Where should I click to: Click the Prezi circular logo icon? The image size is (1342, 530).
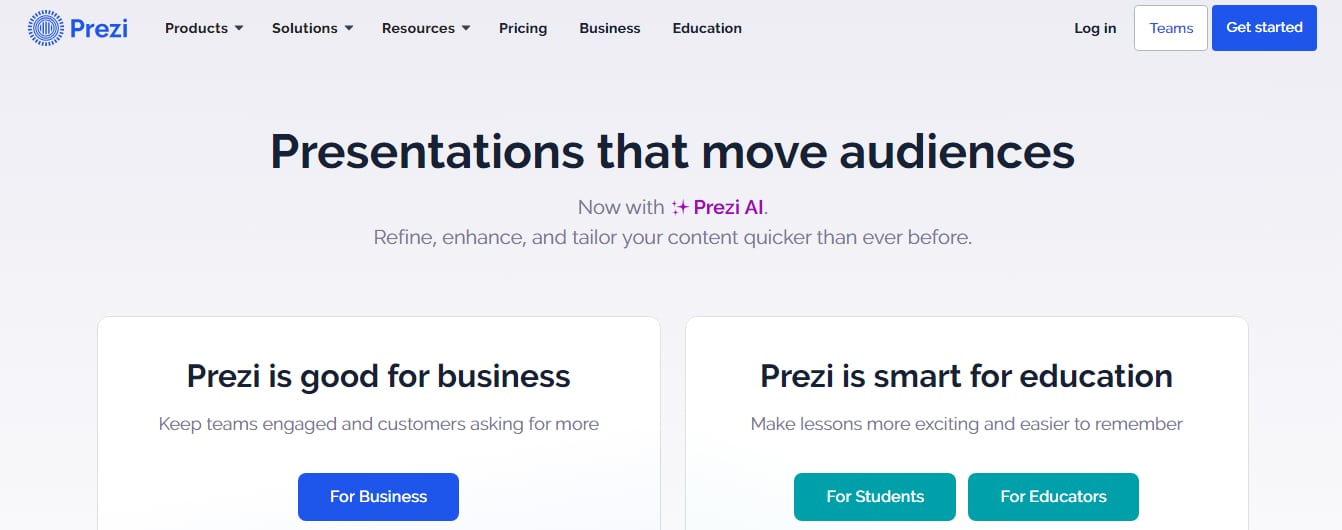45,28
